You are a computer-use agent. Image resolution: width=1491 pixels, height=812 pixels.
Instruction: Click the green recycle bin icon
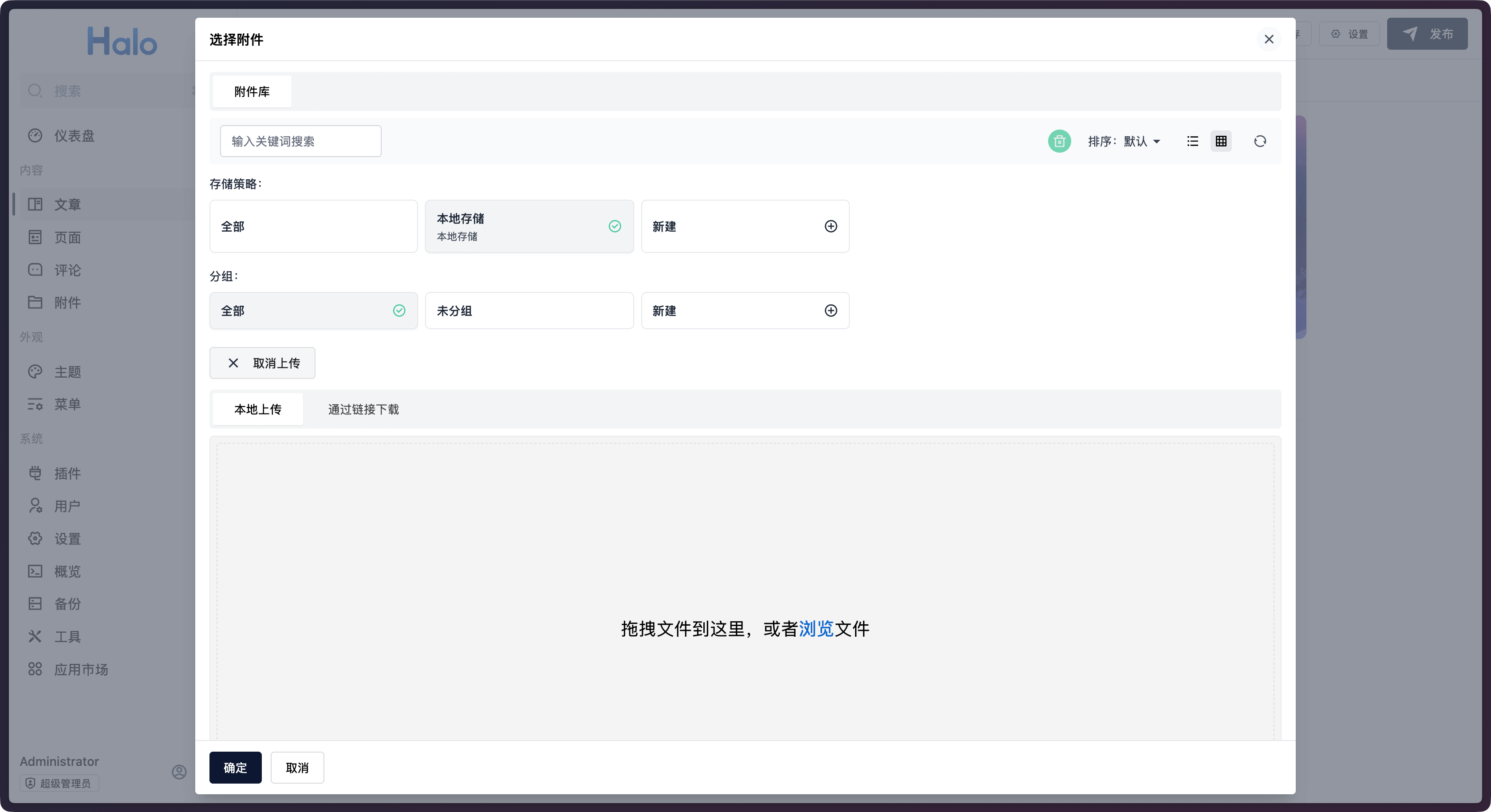[1059, 141]
